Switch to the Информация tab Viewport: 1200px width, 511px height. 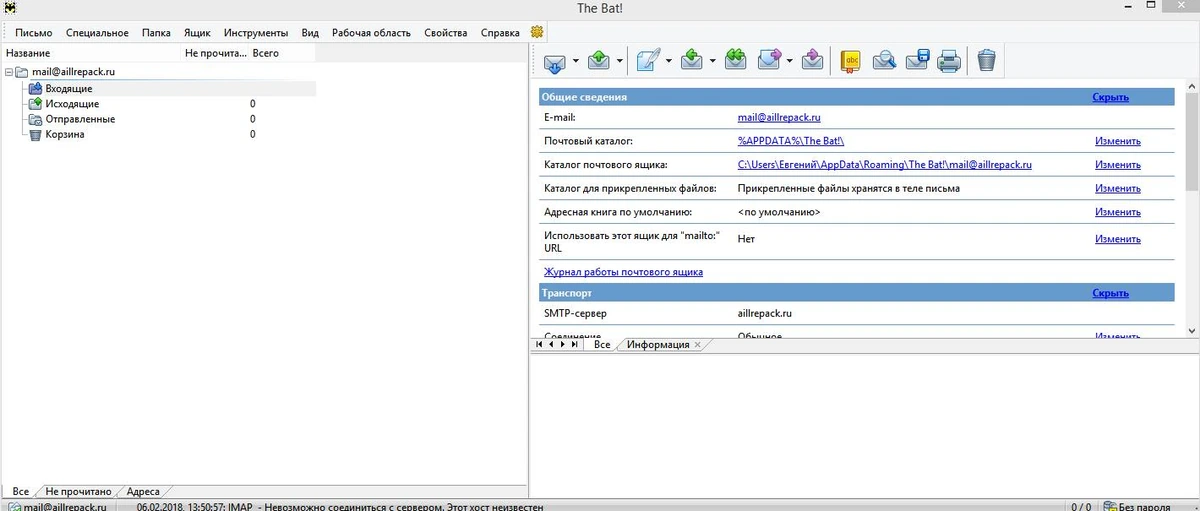coord(658,344)
